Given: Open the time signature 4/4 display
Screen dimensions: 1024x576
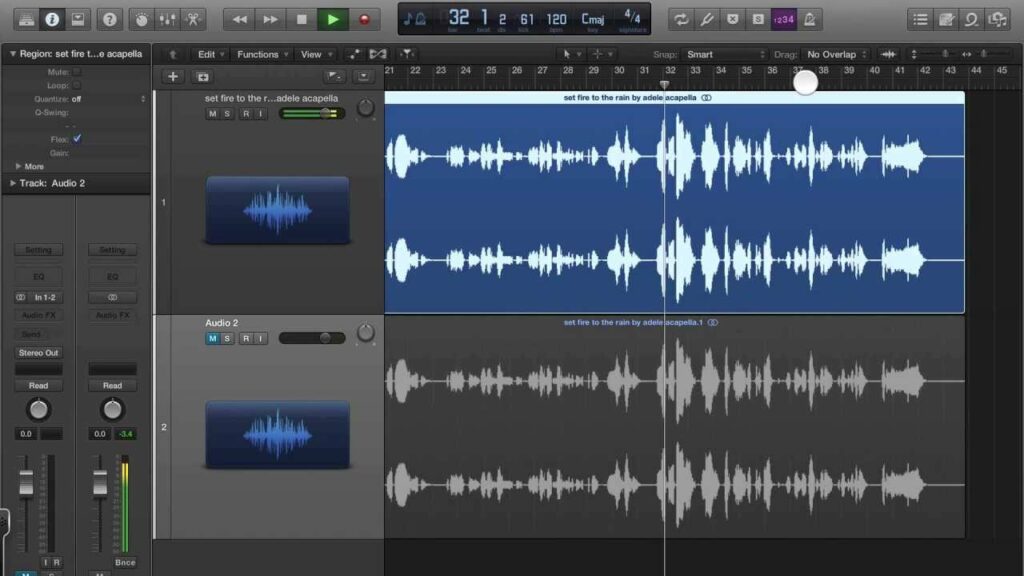Looking at the screenshot, I should tap(632, 20).
